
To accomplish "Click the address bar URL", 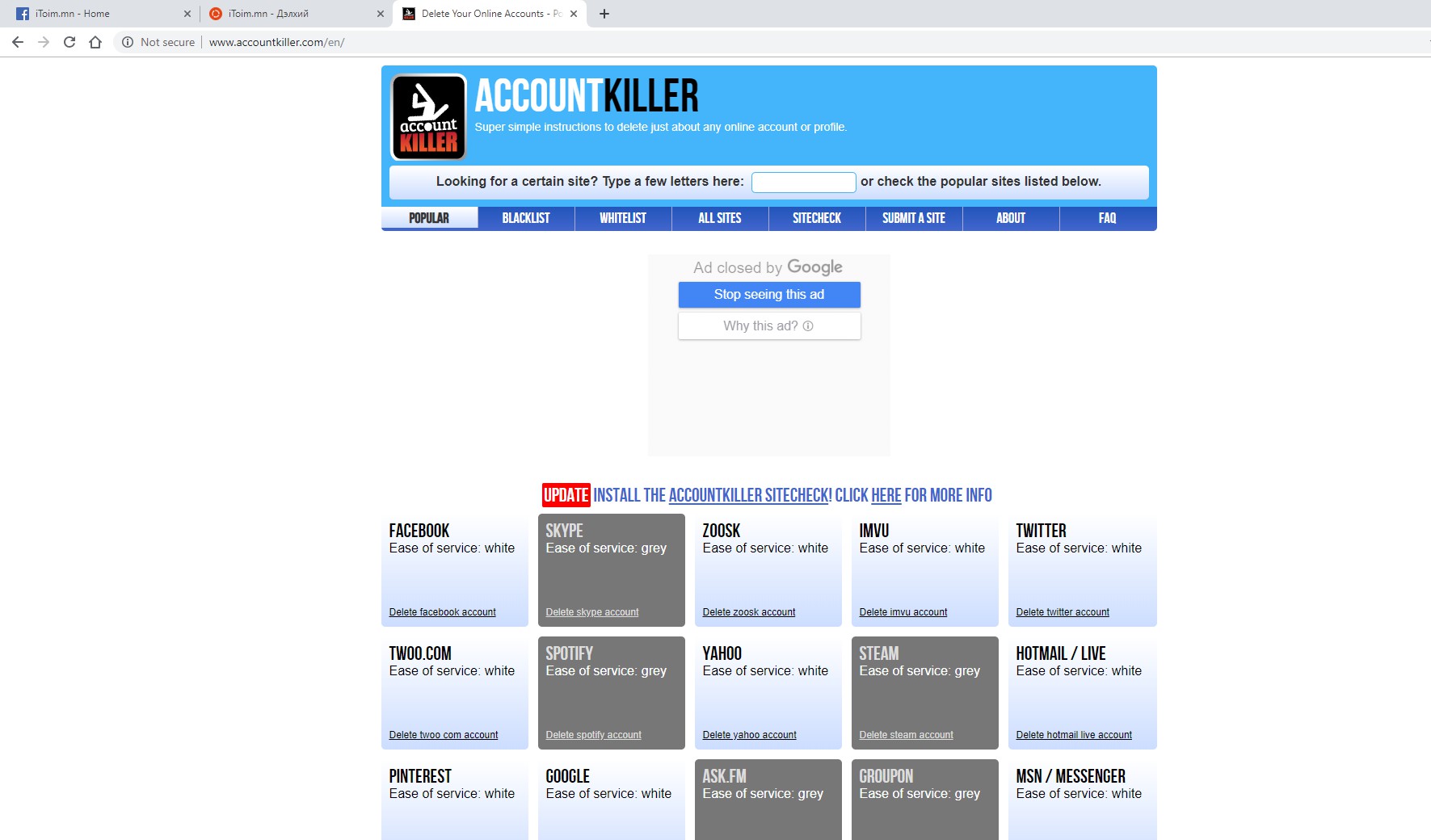I will 276,42.
